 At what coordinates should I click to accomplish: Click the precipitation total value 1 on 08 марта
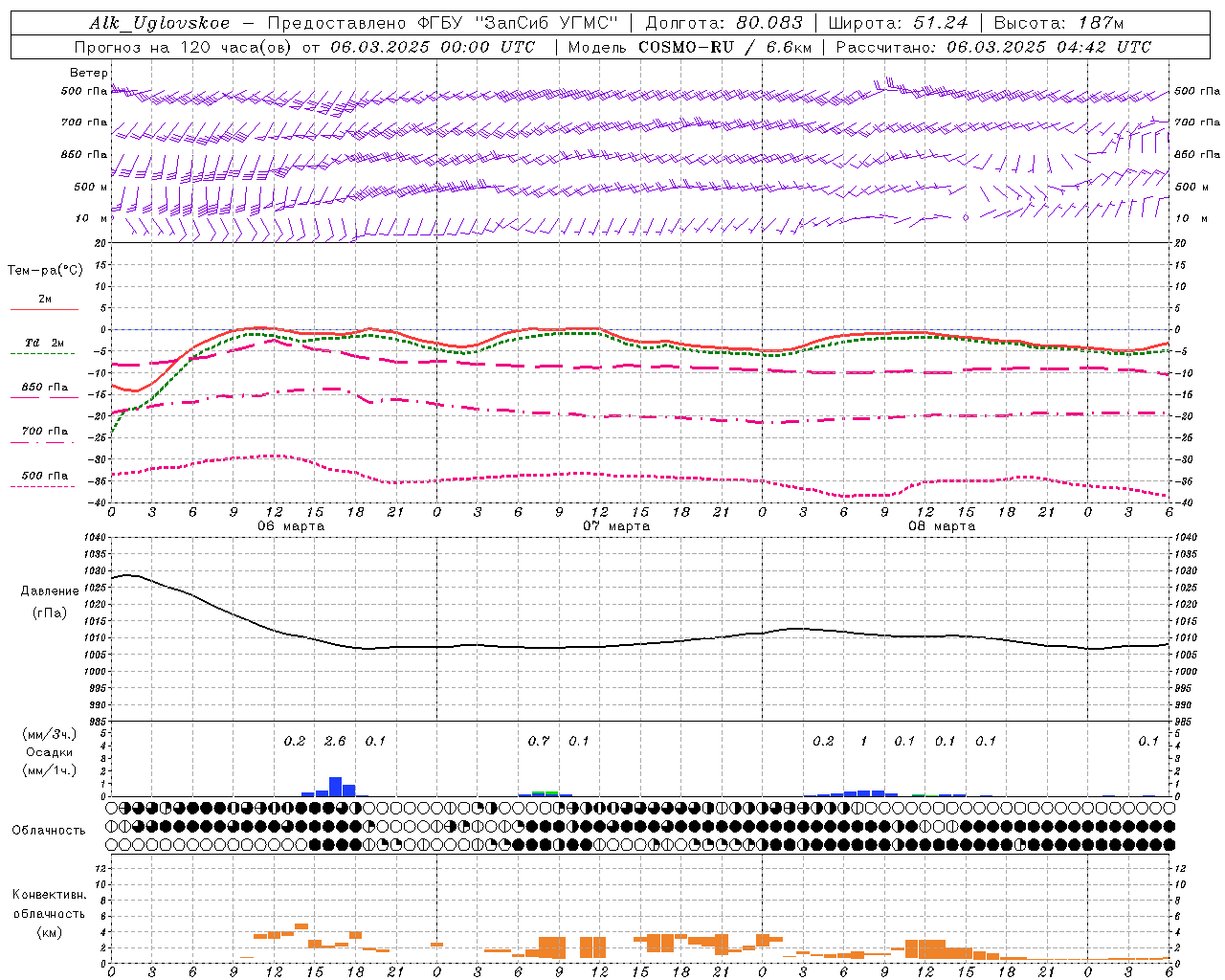864,741
